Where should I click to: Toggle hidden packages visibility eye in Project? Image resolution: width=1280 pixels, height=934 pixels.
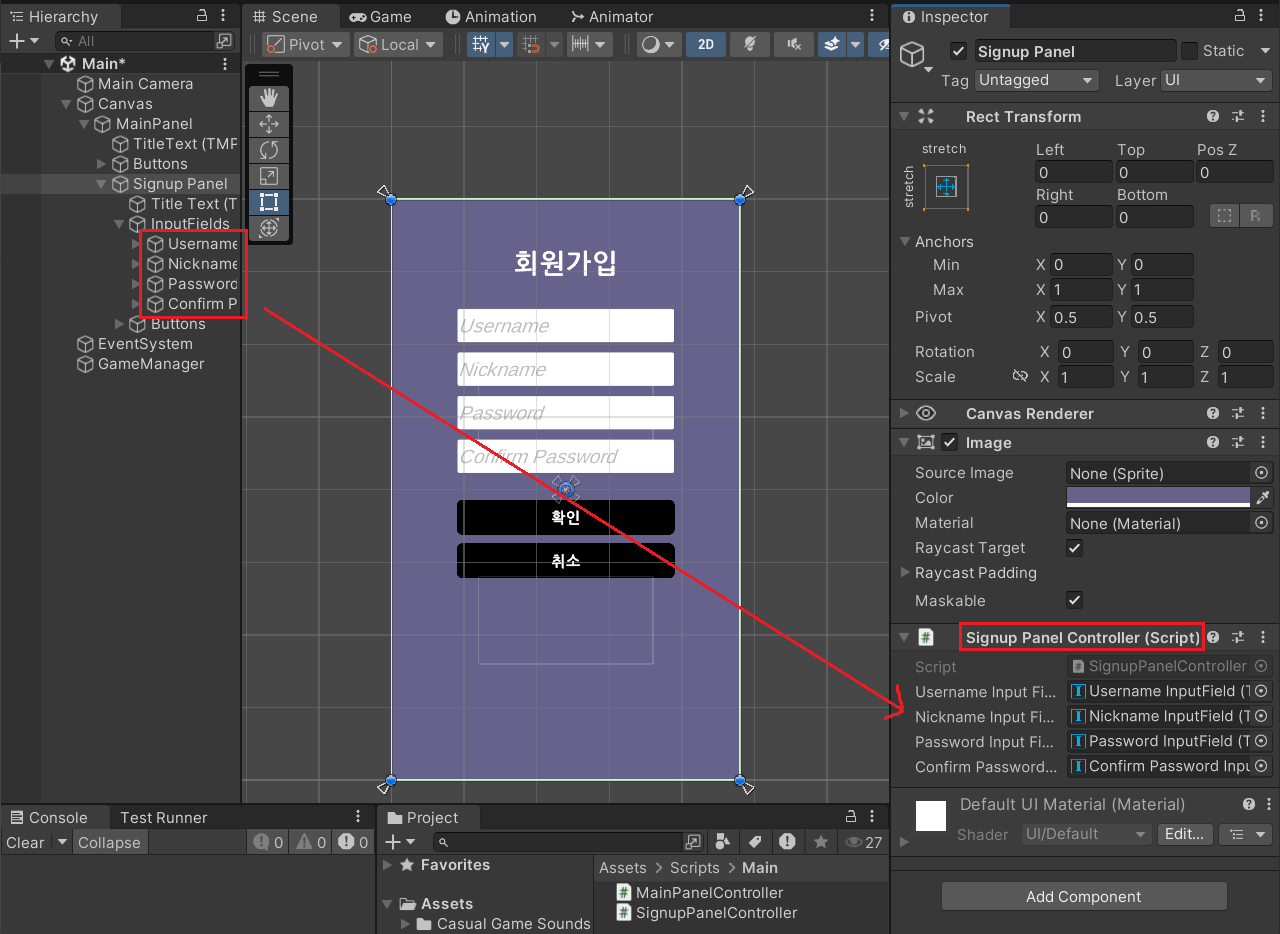[864, 842]
